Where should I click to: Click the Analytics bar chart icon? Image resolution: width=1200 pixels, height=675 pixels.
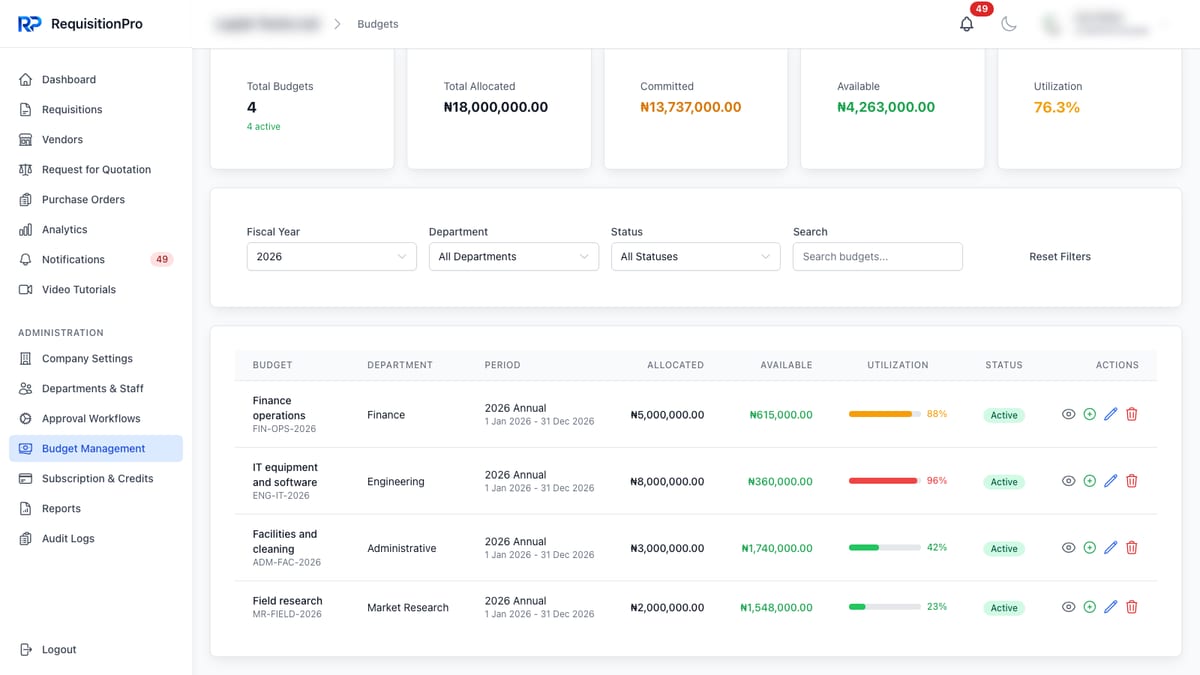point(26,230)
